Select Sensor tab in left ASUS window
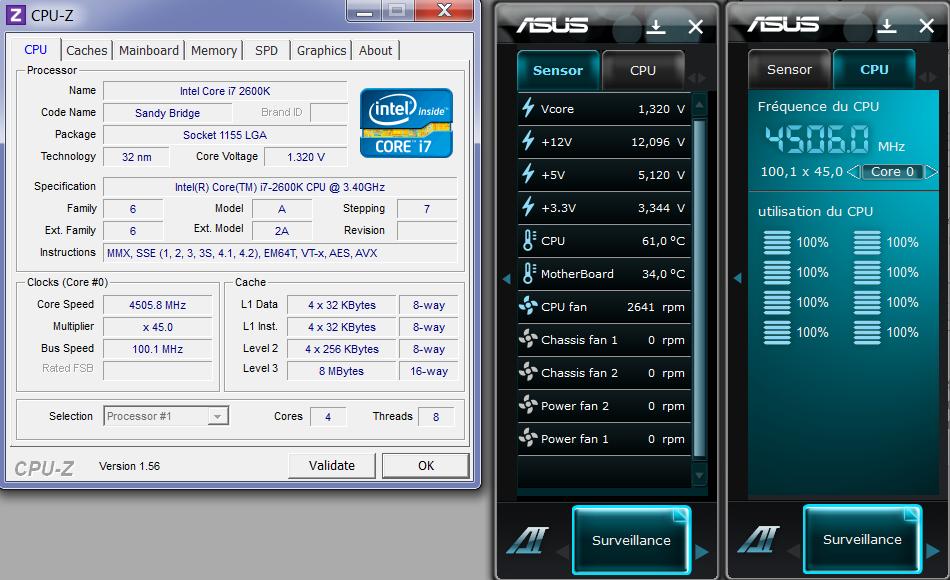This screenshot has height=580, width=950. click(x=558, y=70)
